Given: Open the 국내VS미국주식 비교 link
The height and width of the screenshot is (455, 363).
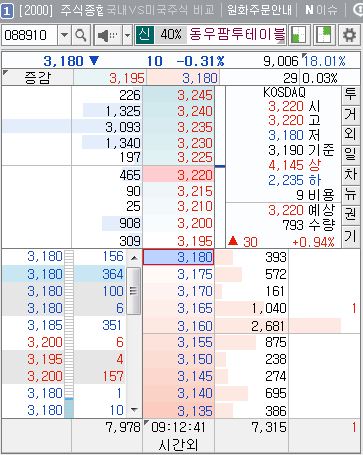Looking at the screenshot, I should coord(161,10).
